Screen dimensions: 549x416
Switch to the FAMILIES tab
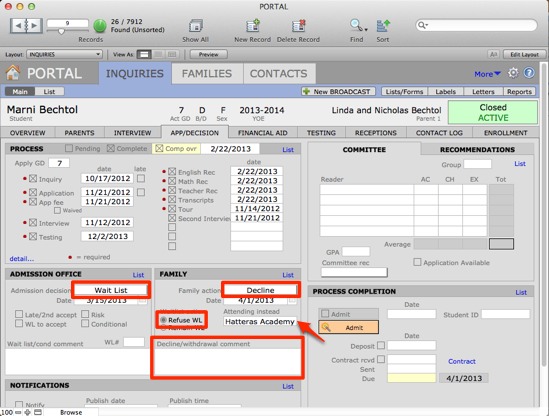click(x=207, y=73)
